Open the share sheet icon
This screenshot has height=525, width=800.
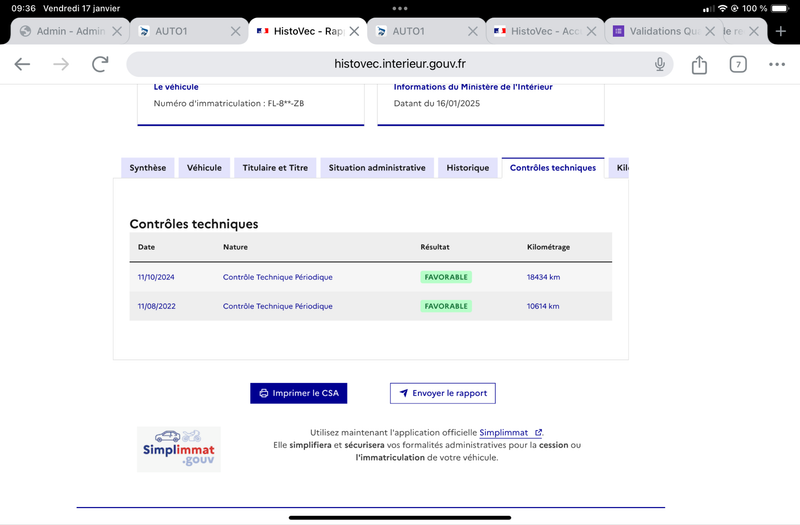[699, 64]
